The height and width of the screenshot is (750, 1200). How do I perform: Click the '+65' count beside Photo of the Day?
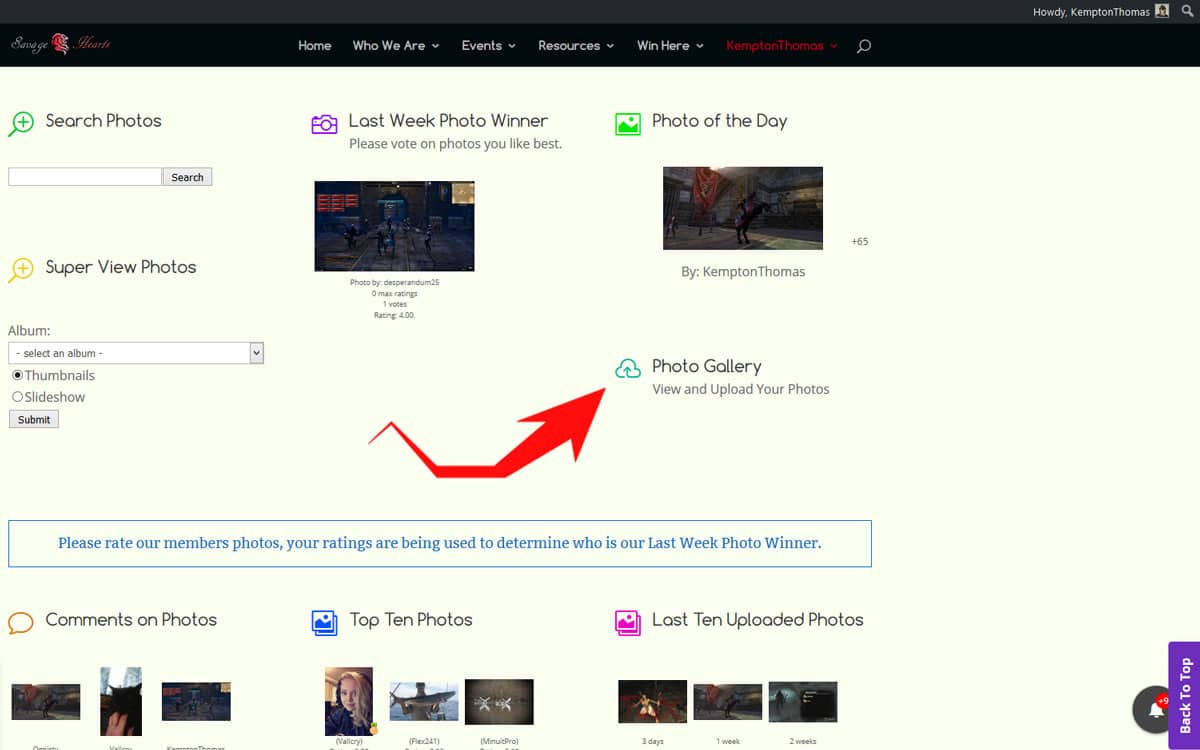pyautogui.click(x=860, y=242)
